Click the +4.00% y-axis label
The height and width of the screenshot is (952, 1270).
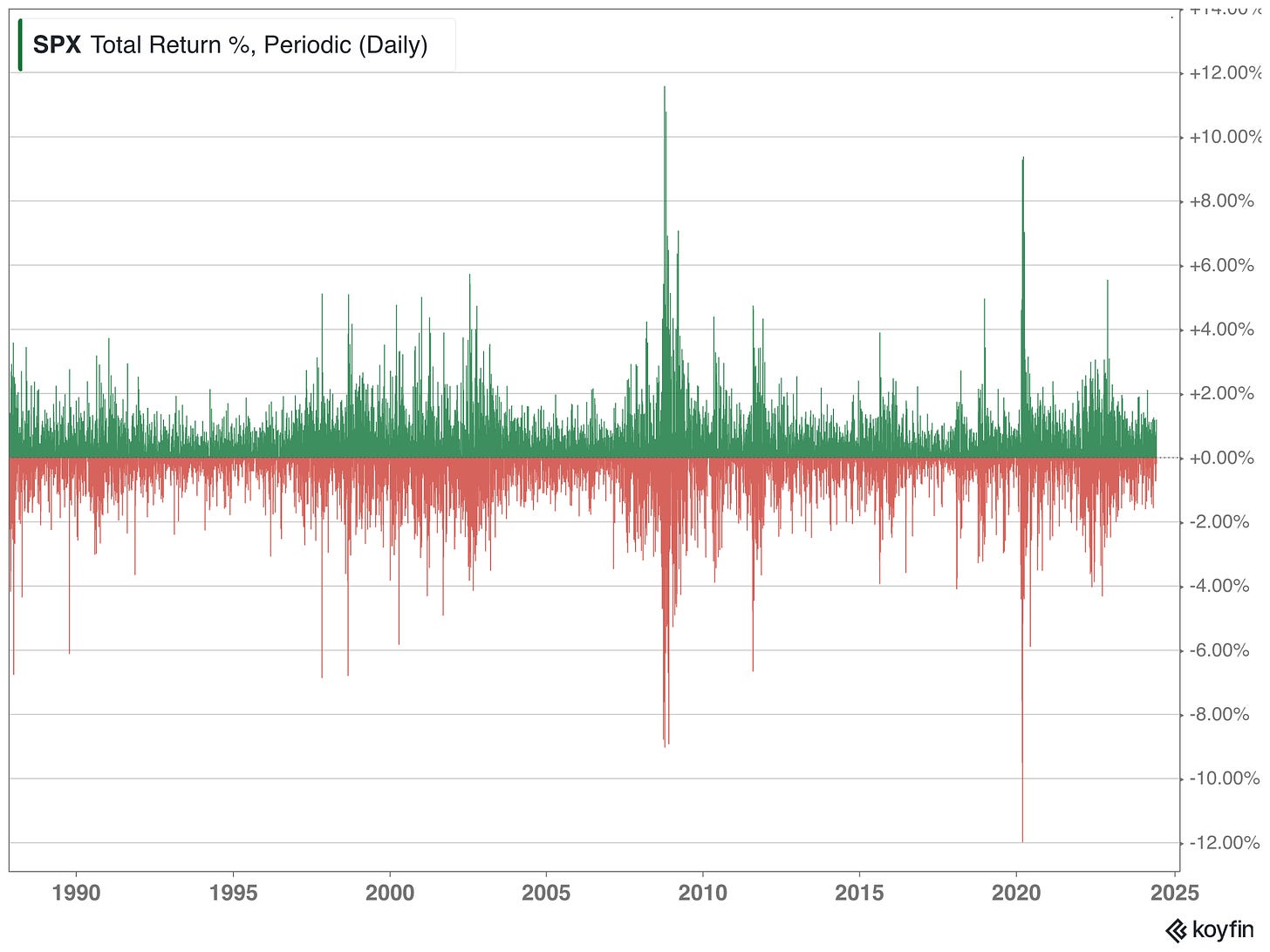pyautogui.click(x=1222, y=330)
